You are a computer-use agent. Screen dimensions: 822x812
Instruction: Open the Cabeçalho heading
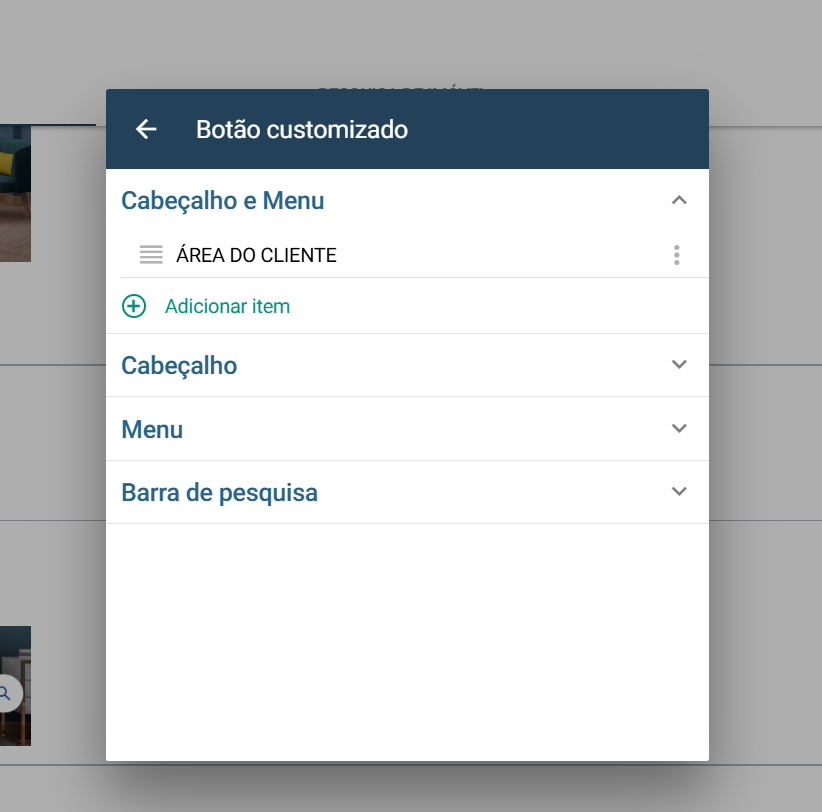[x=179, y=366]
